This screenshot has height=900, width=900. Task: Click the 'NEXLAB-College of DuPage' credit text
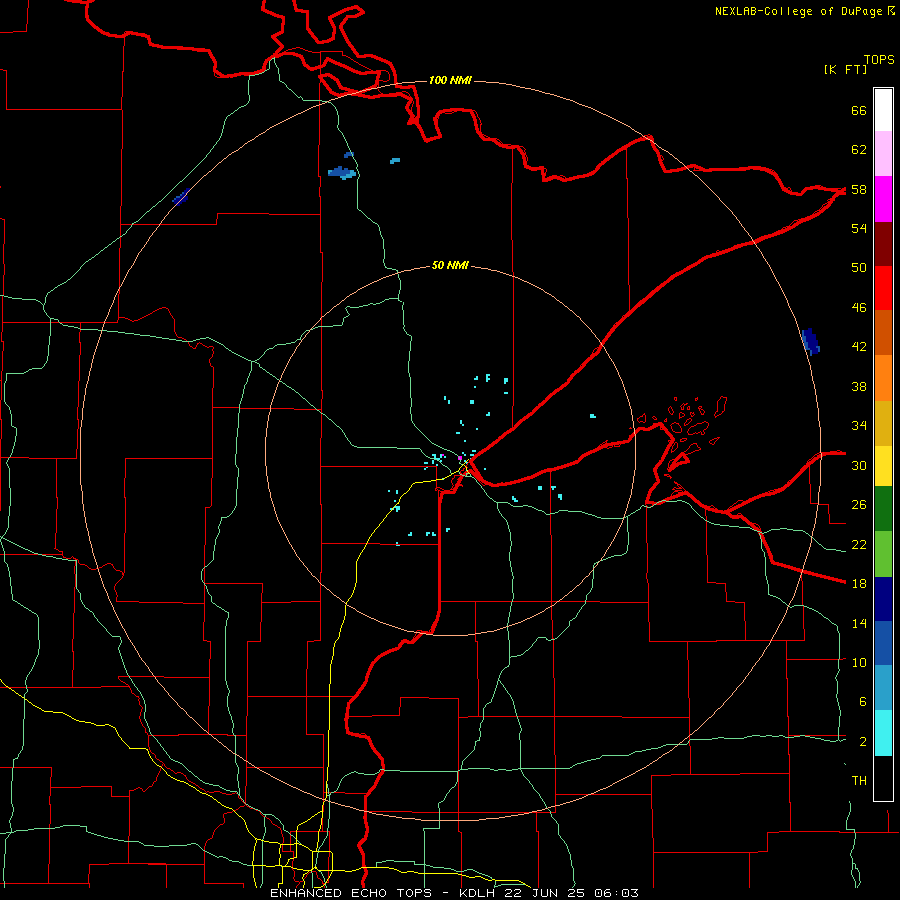[x=798, y=11]
